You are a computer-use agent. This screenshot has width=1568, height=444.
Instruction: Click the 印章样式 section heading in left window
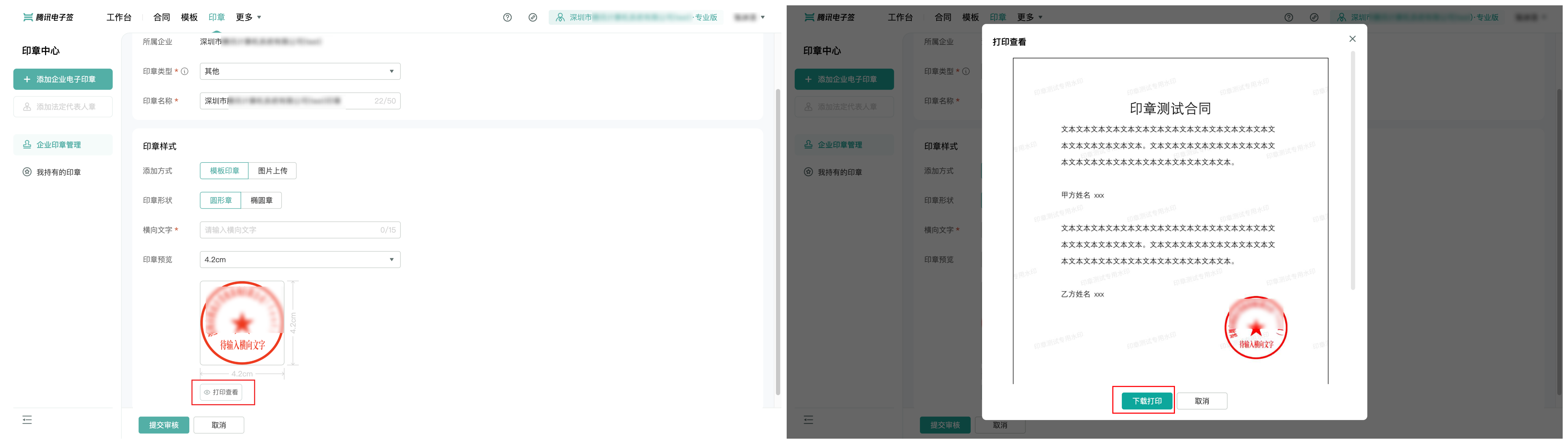(159, 146)
